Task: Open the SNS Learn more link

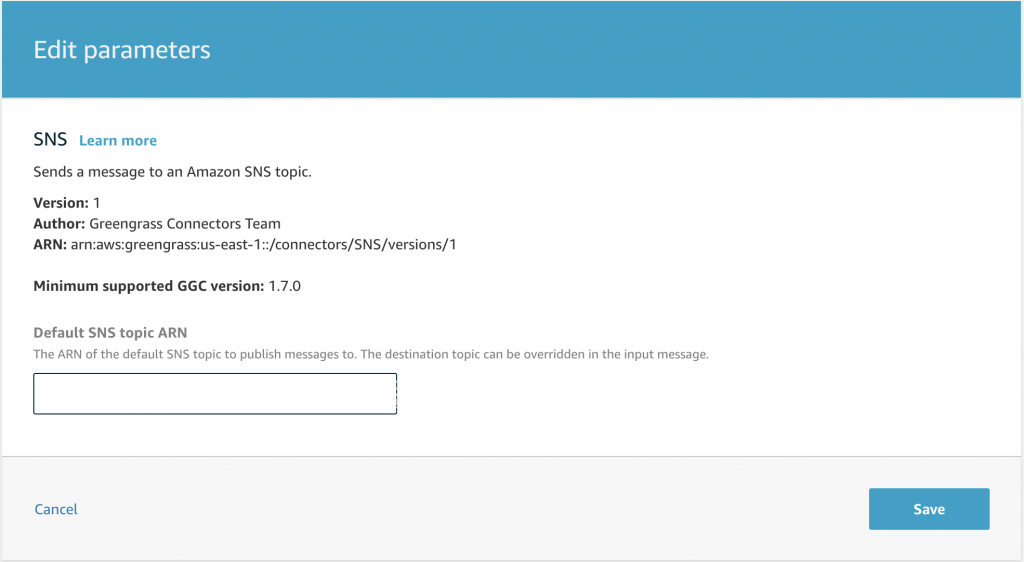Action: (118, 140)
